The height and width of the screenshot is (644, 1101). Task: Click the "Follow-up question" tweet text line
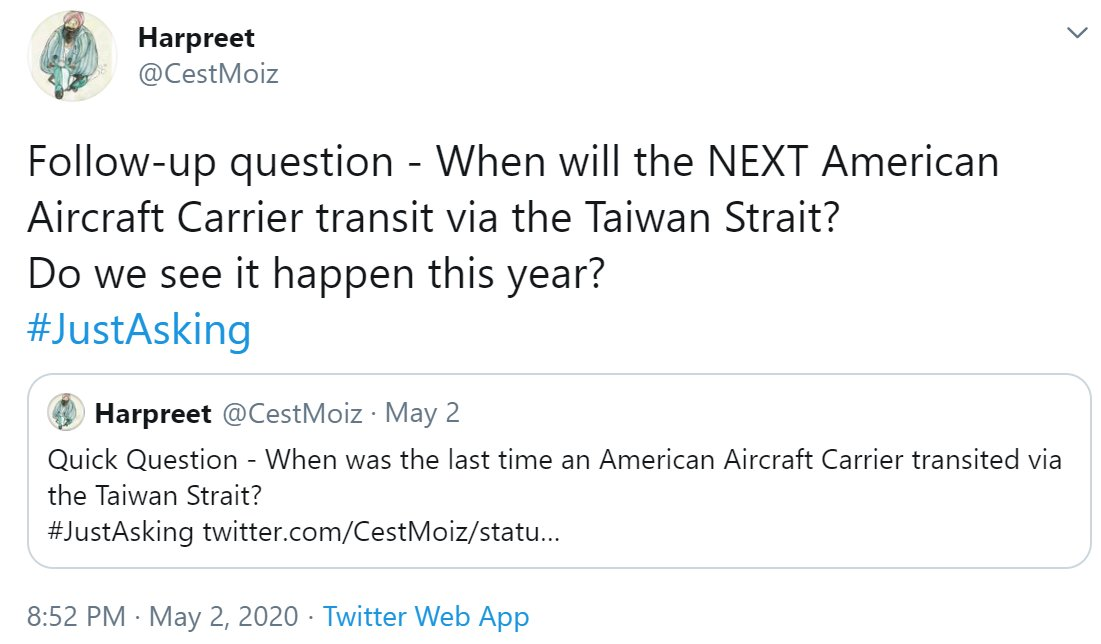coord(512,162)
